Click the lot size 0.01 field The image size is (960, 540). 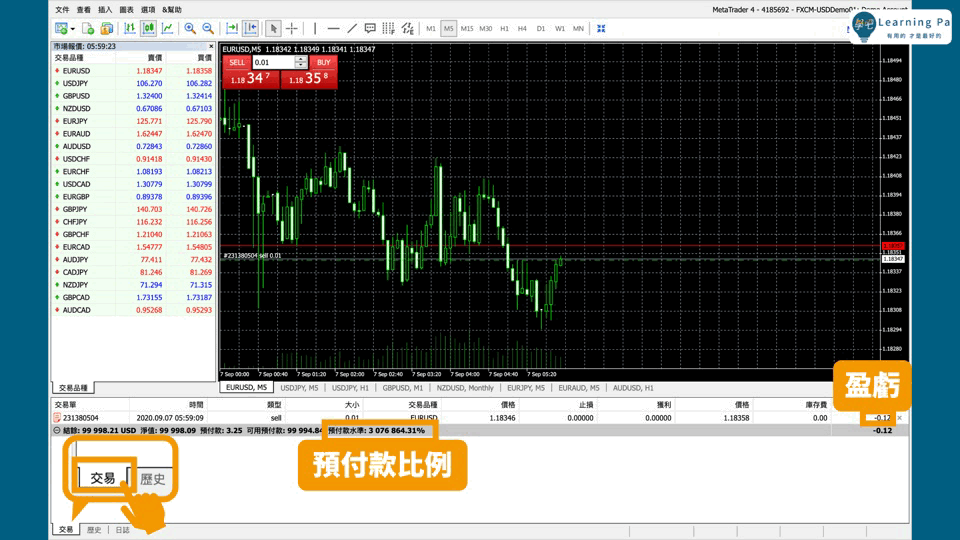pyautogui.click(x=273, y=62)
